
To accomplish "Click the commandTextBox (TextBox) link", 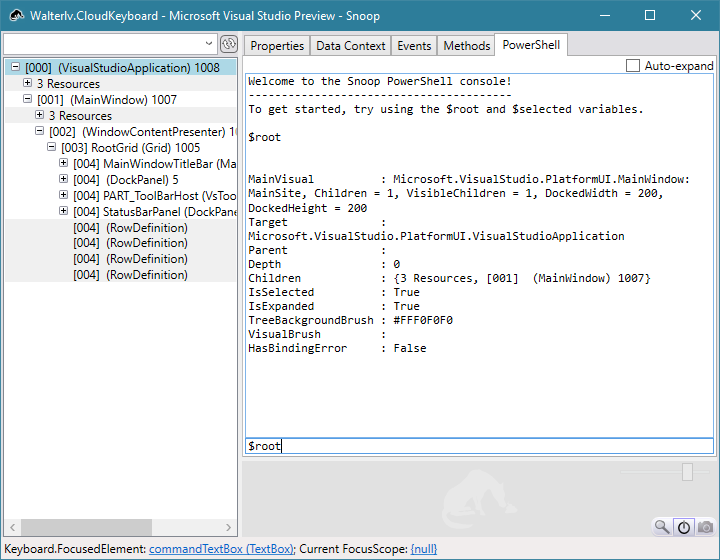I will tap(222, 549).
